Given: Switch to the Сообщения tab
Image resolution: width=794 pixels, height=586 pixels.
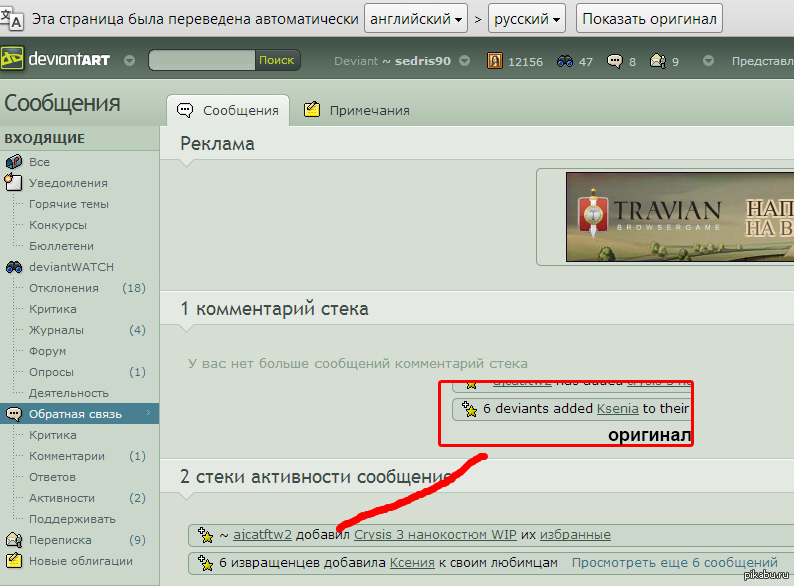Looking at the screenshot, I should [x=228, y=110].
